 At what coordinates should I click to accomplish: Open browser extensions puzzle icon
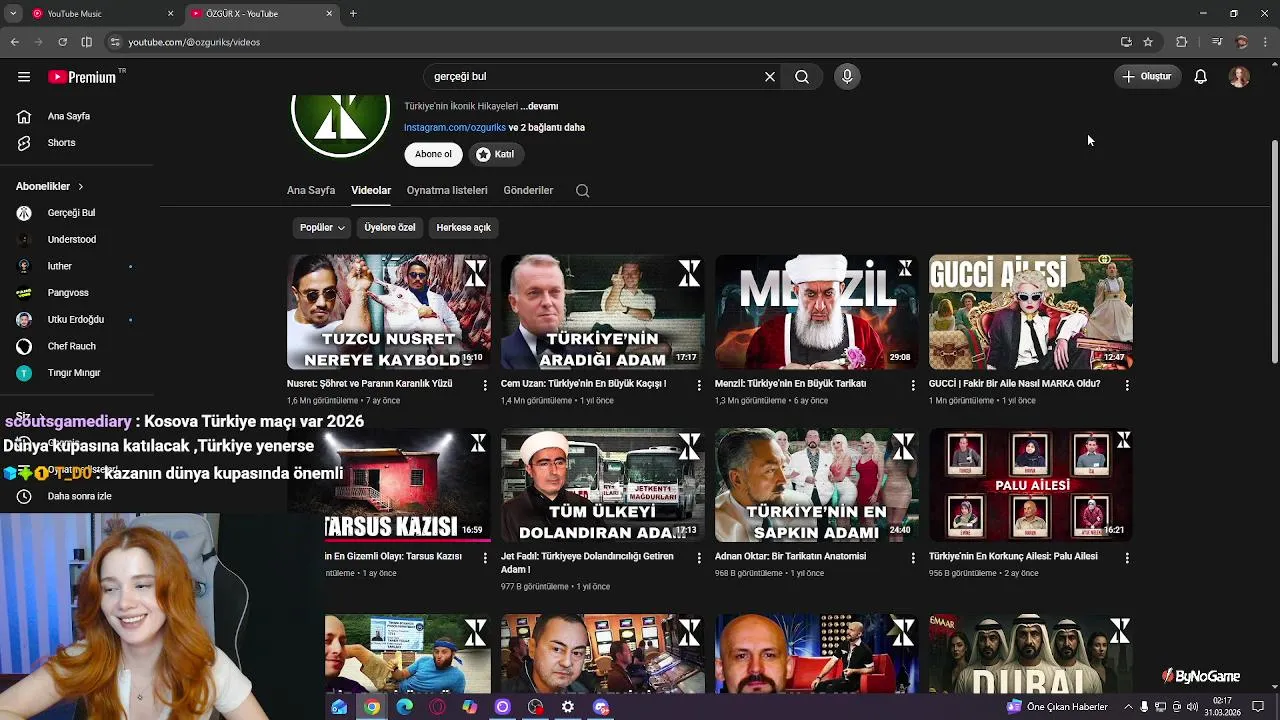point(1182,42)
